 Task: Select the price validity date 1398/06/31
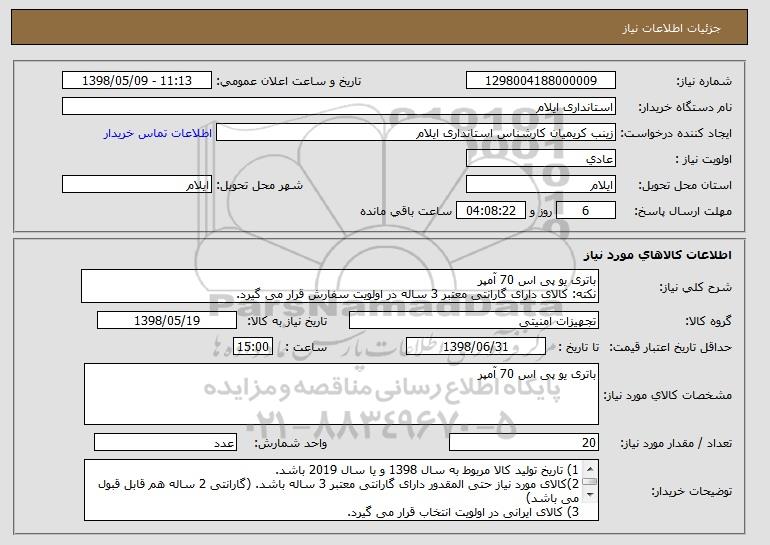tap(476, 347)
